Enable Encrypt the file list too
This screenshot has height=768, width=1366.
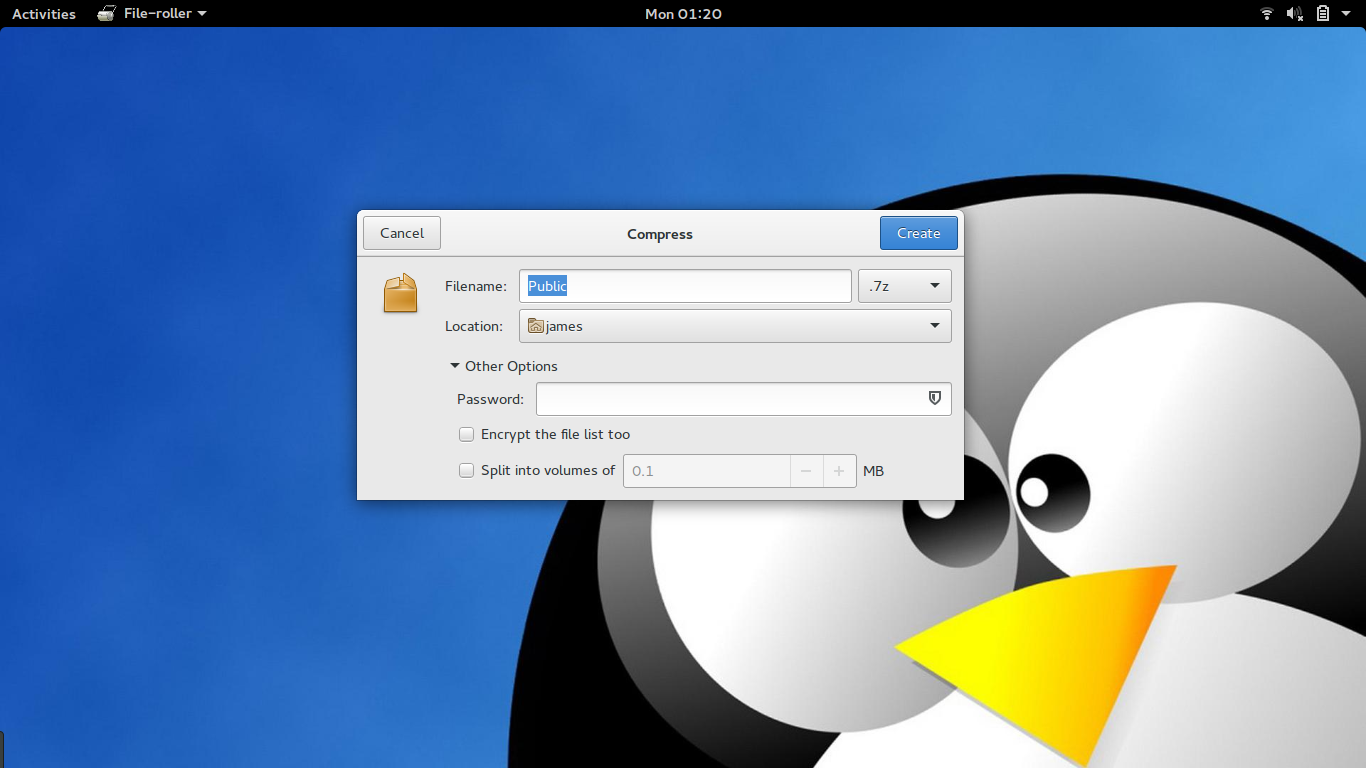466,434
